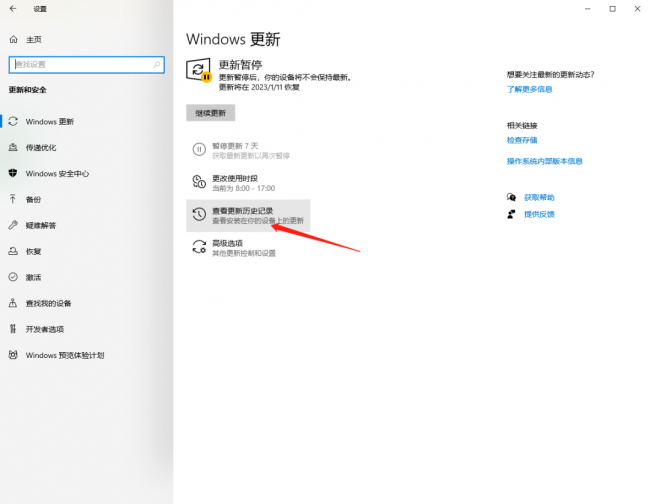Click the 查找我的设备 locator icon
Image resolution: width=650 pixels, height=504 pixels.
13,303
